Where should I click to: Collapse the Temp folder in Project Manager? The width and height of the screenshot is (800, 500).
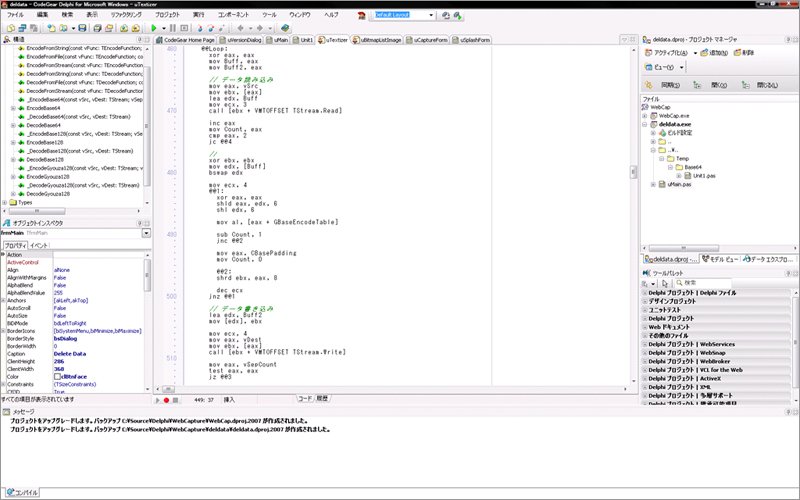(x=662, y=159)
